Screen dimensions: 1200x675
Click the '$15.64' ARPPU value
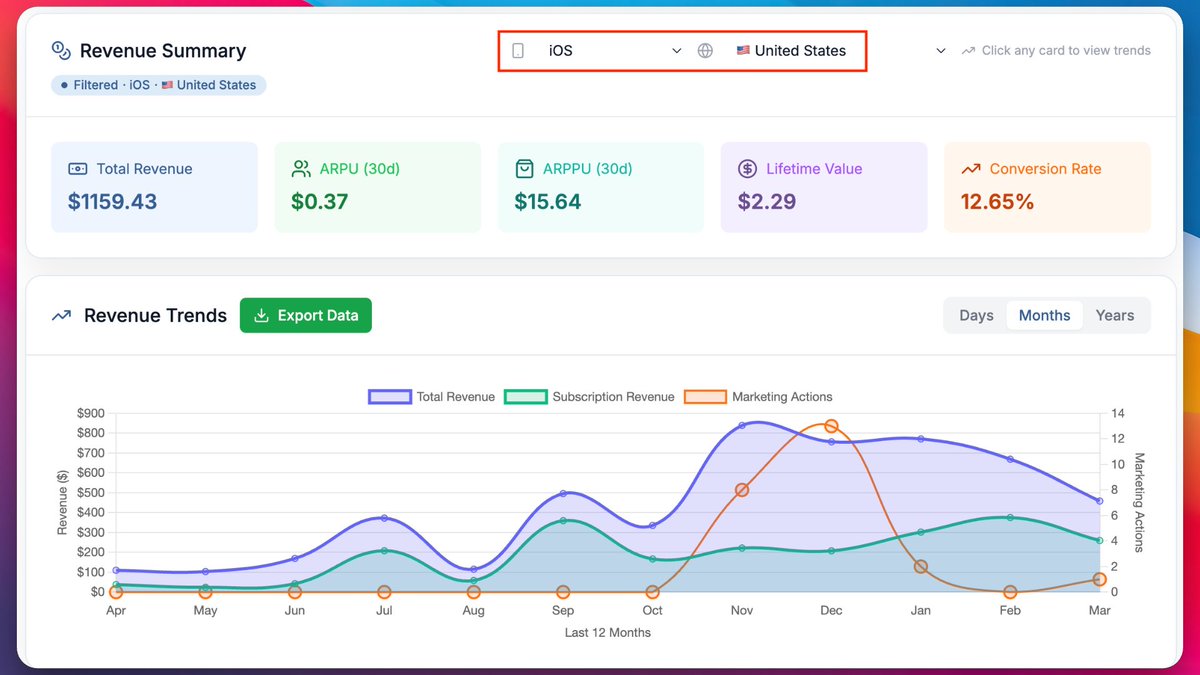547,202
